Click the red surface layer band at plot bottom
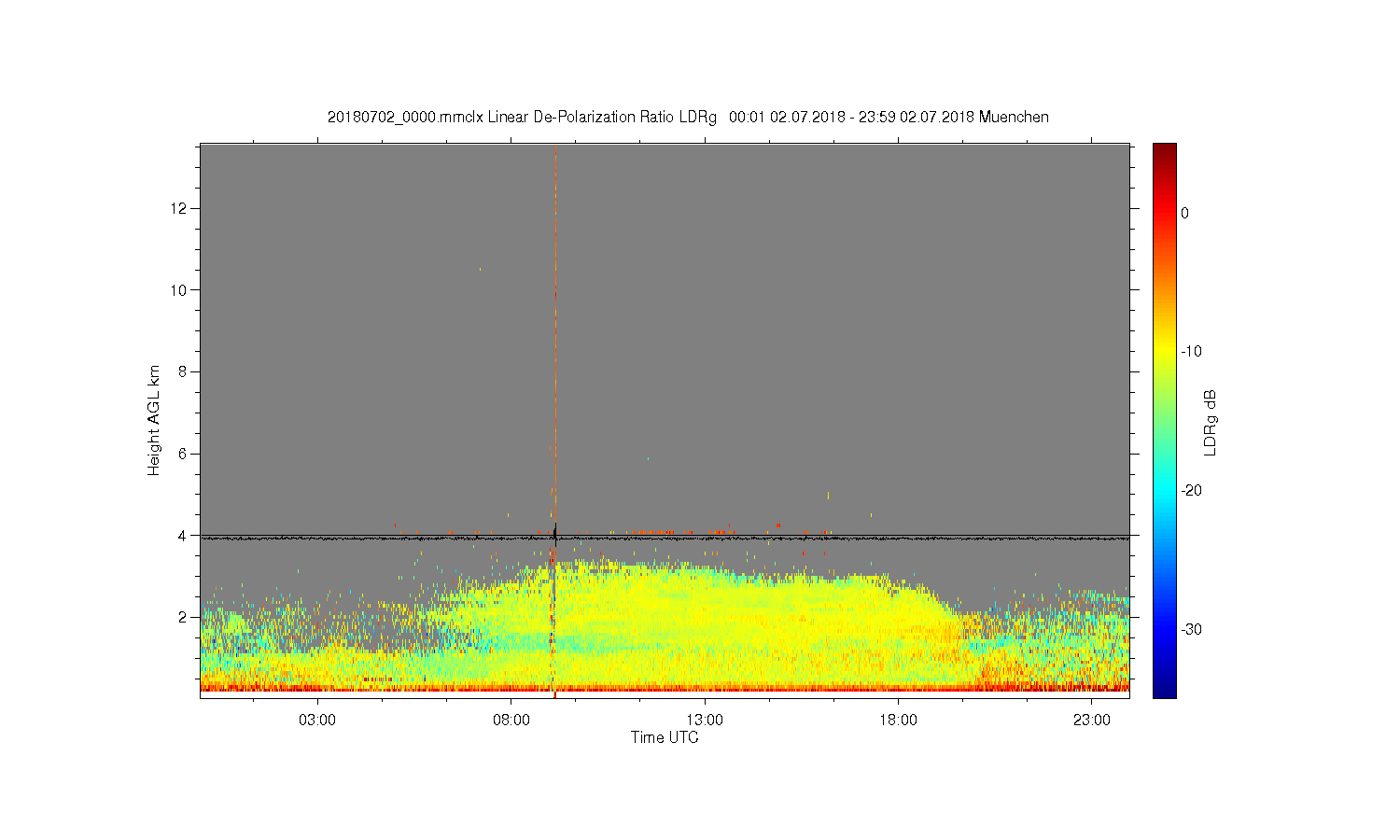The width and height of the screenshot is (1400, 840). click(665, 688)
